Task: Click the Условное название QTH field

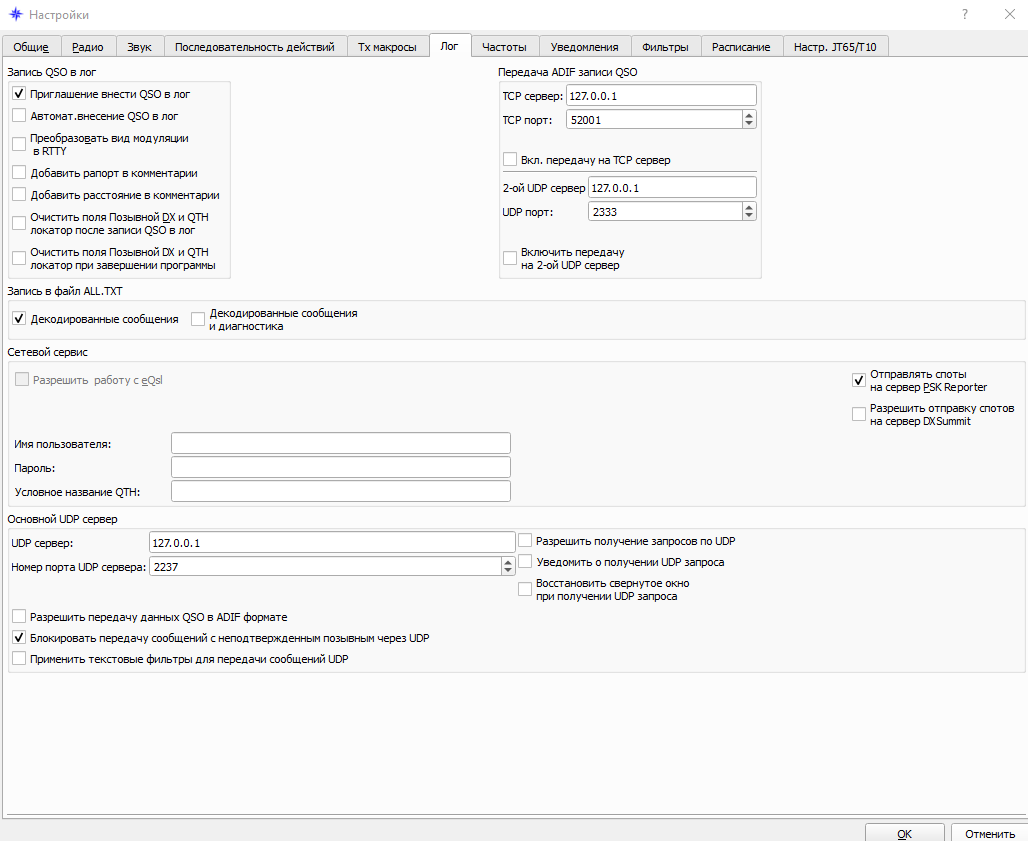Action: click(340, 492)
